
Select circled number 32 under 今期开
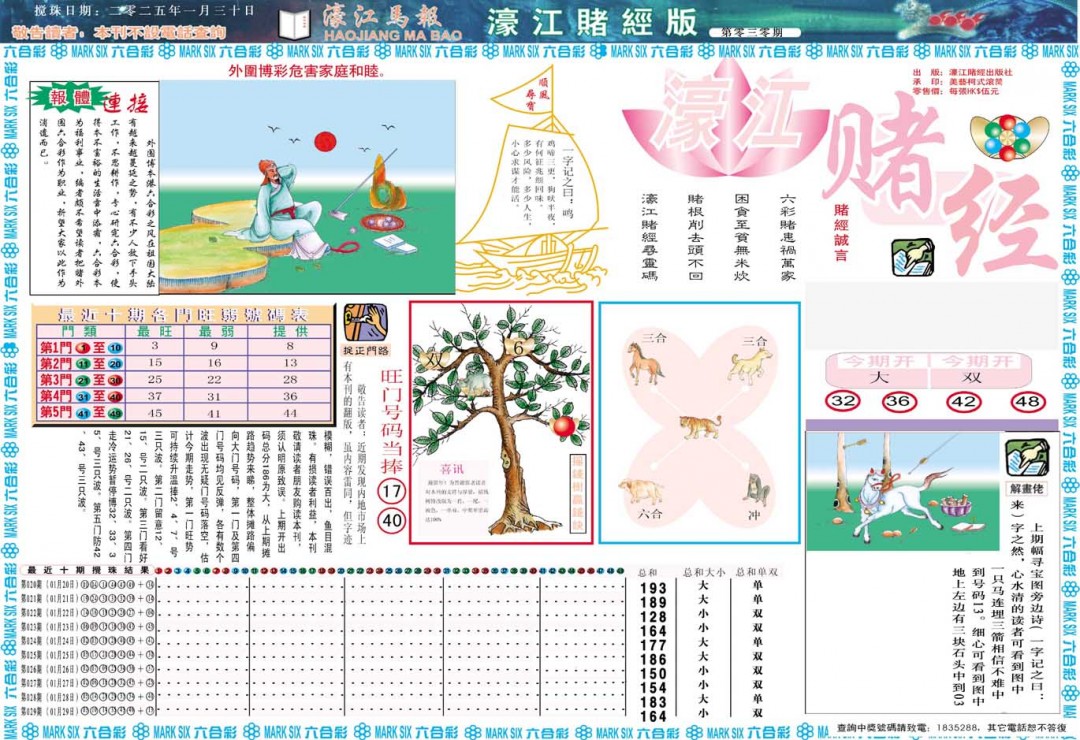coord(843,401)
